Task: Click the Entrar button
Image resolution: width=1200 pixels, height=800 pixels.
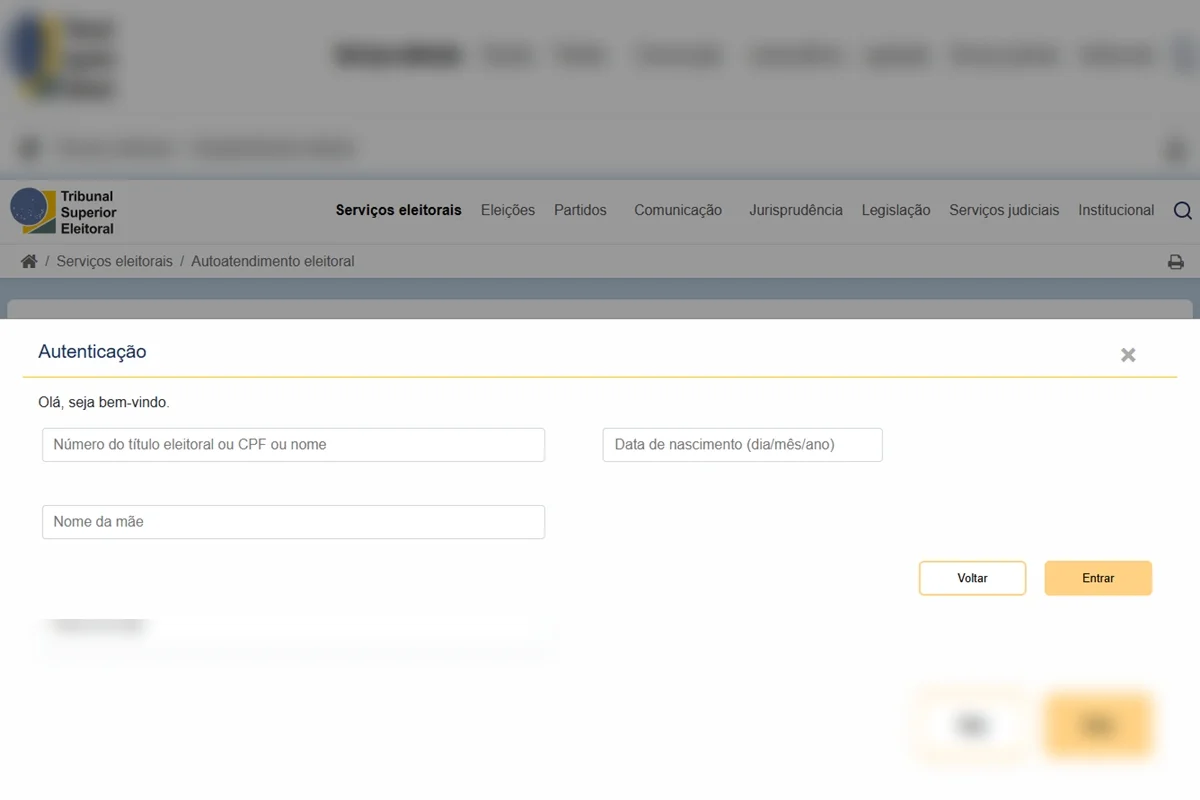Action: point(1098,578)
